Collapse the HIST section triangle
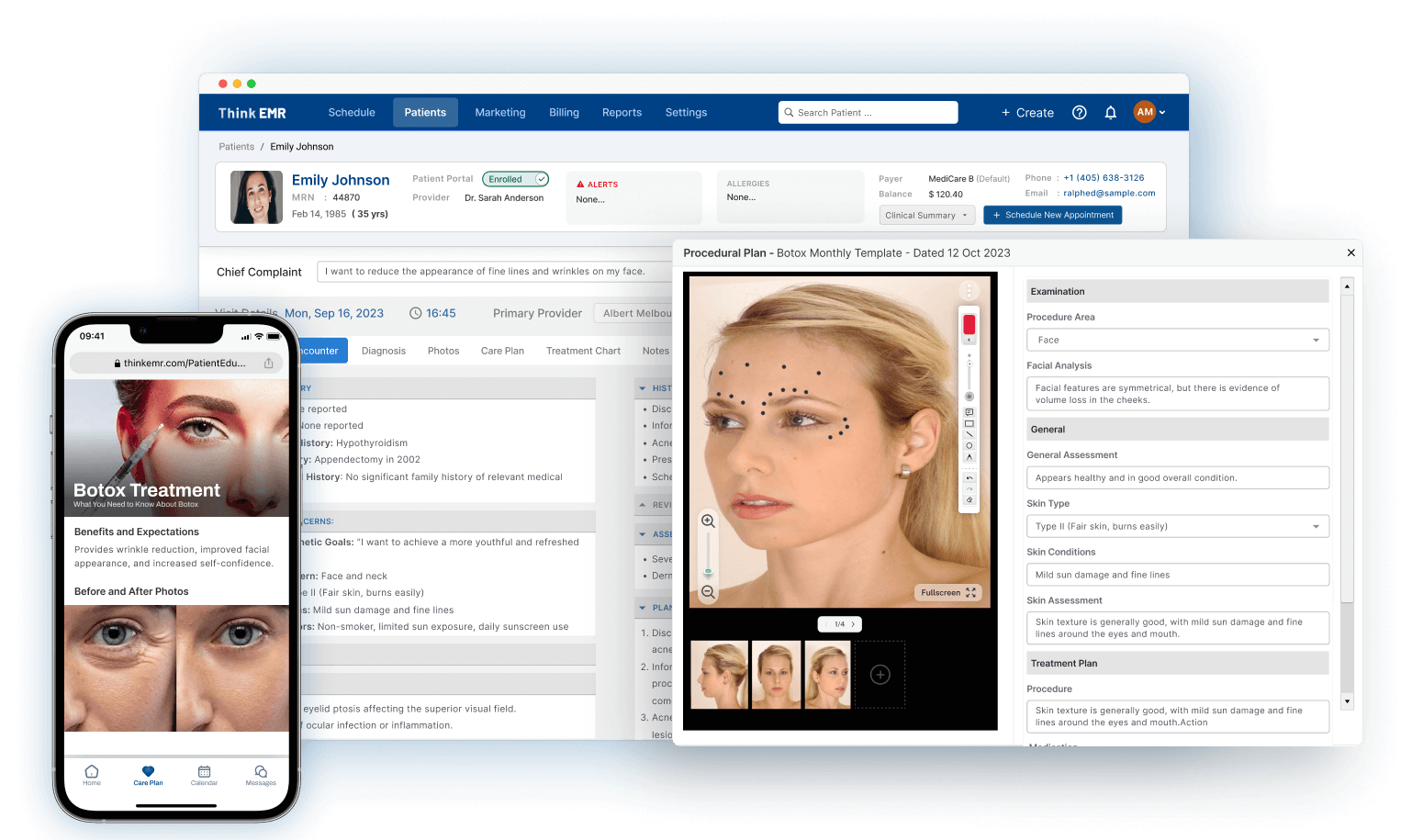The image size is (1412, 840). [x=643, y=388]
